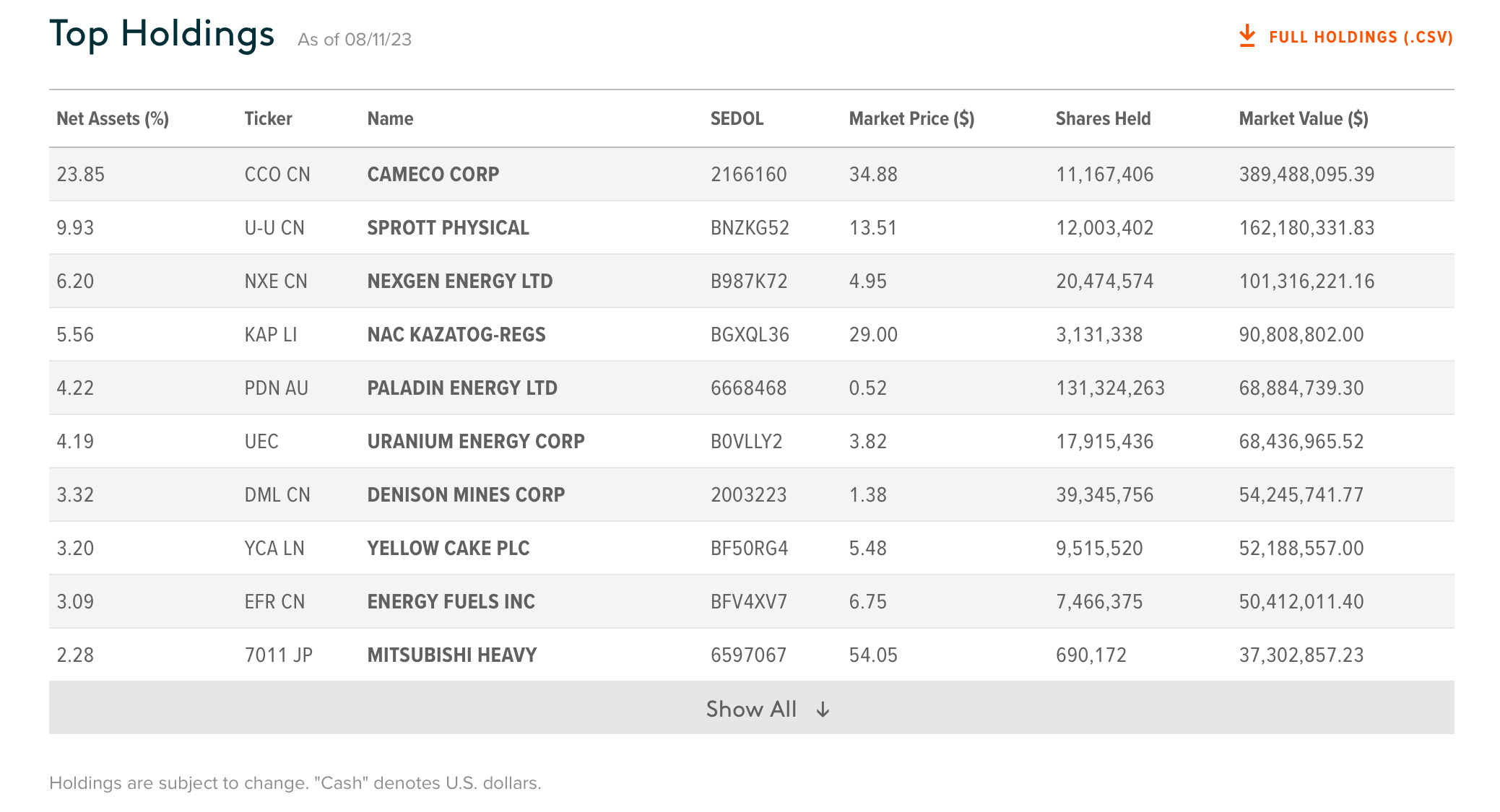The image size is (1500, 812).
Task: Select the NAC KAZATOG-REGS name
Action: pyautogui.click(x=456, y=335)
